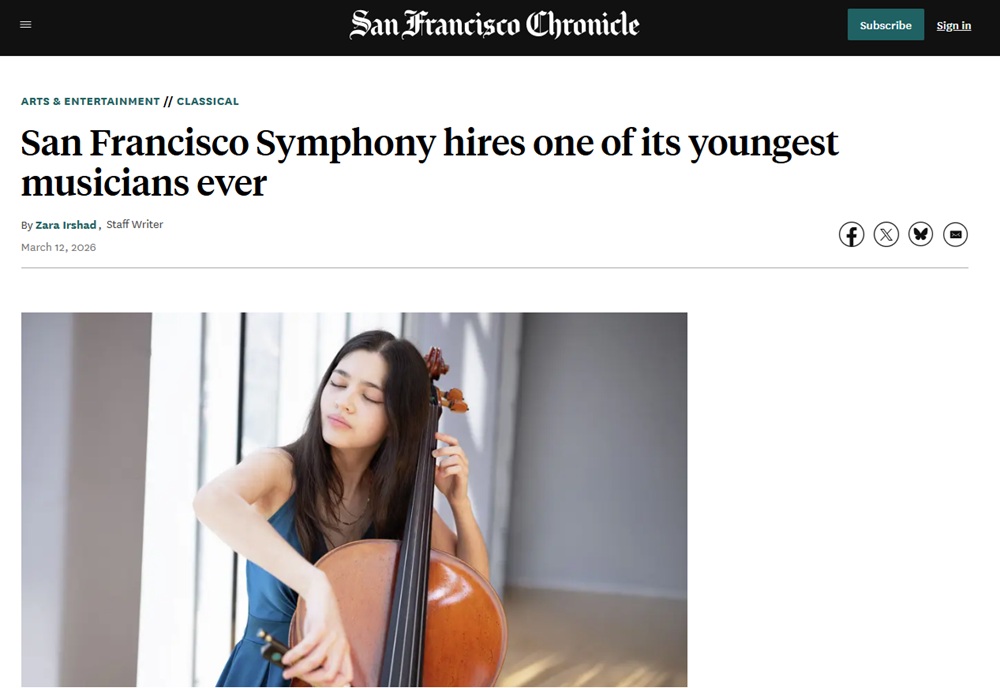
Task: Go to Arts & Entertainment section
Action: (x=90, y=101)
